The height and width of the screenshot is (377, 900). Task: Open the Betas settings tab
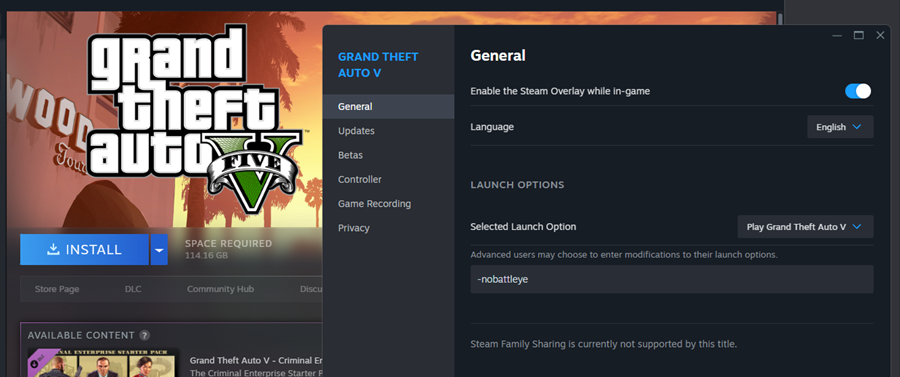click(x=388, y=155)
